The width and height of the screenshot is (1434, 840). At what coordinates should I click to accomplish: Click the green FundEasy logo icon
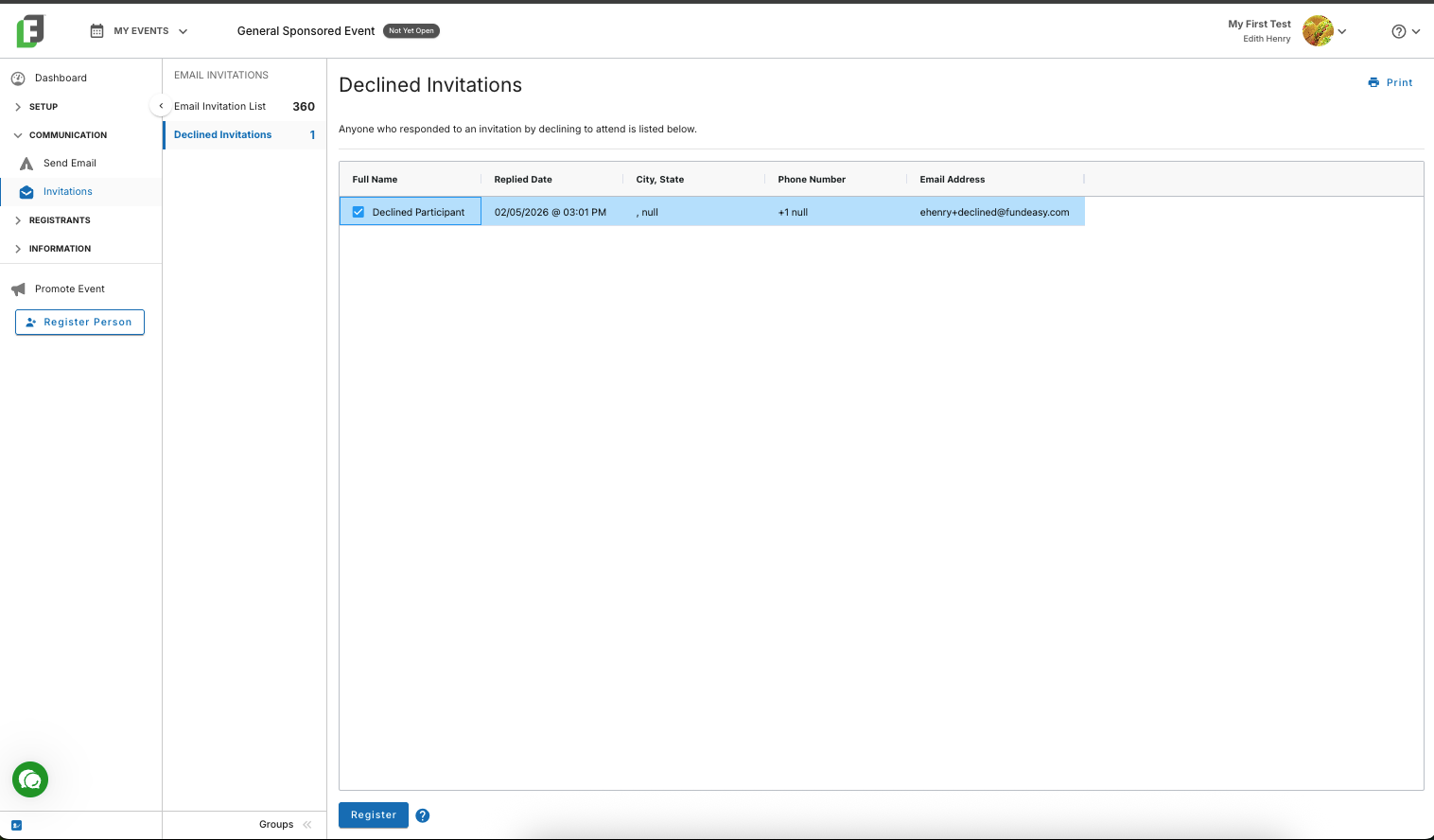coord(30,31)
